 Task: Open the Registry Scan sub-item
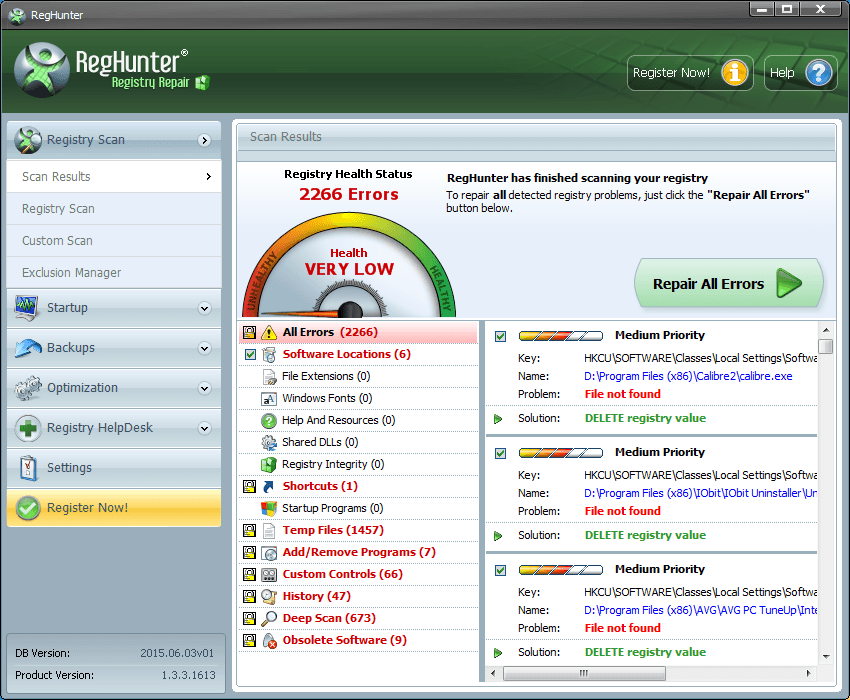[114, 209]
